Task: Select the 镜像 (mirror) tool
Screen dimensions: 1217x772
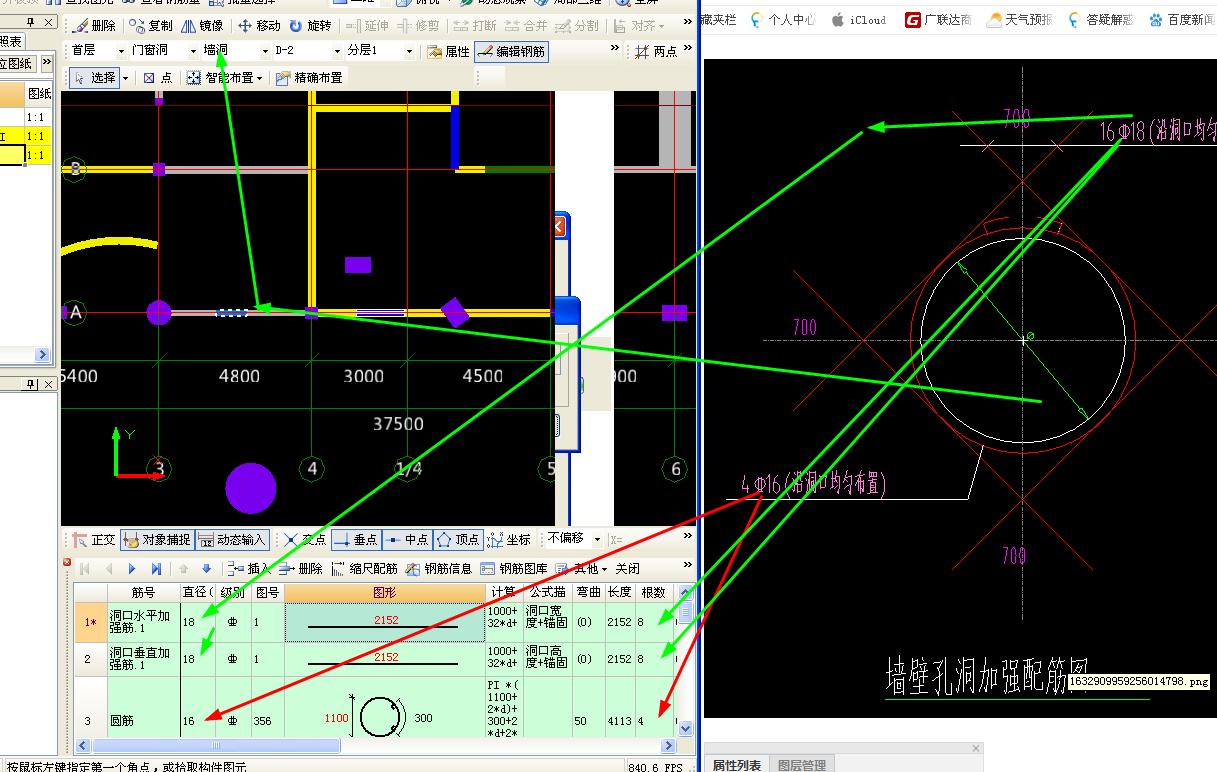Action: [x=202, y=26]
